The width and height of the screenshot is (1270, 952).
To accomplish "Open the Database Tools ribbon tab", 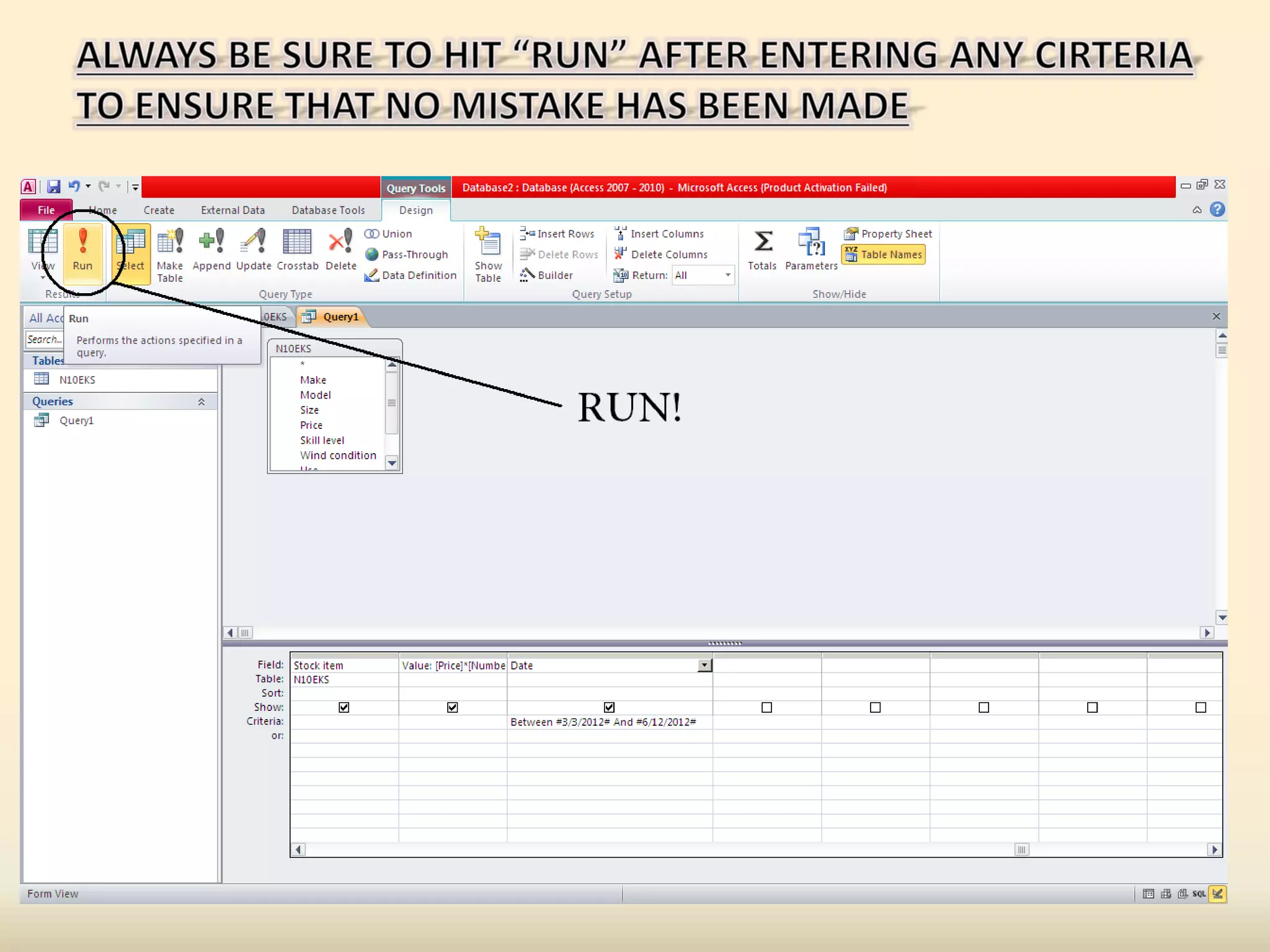I will (x=328, y=210).
